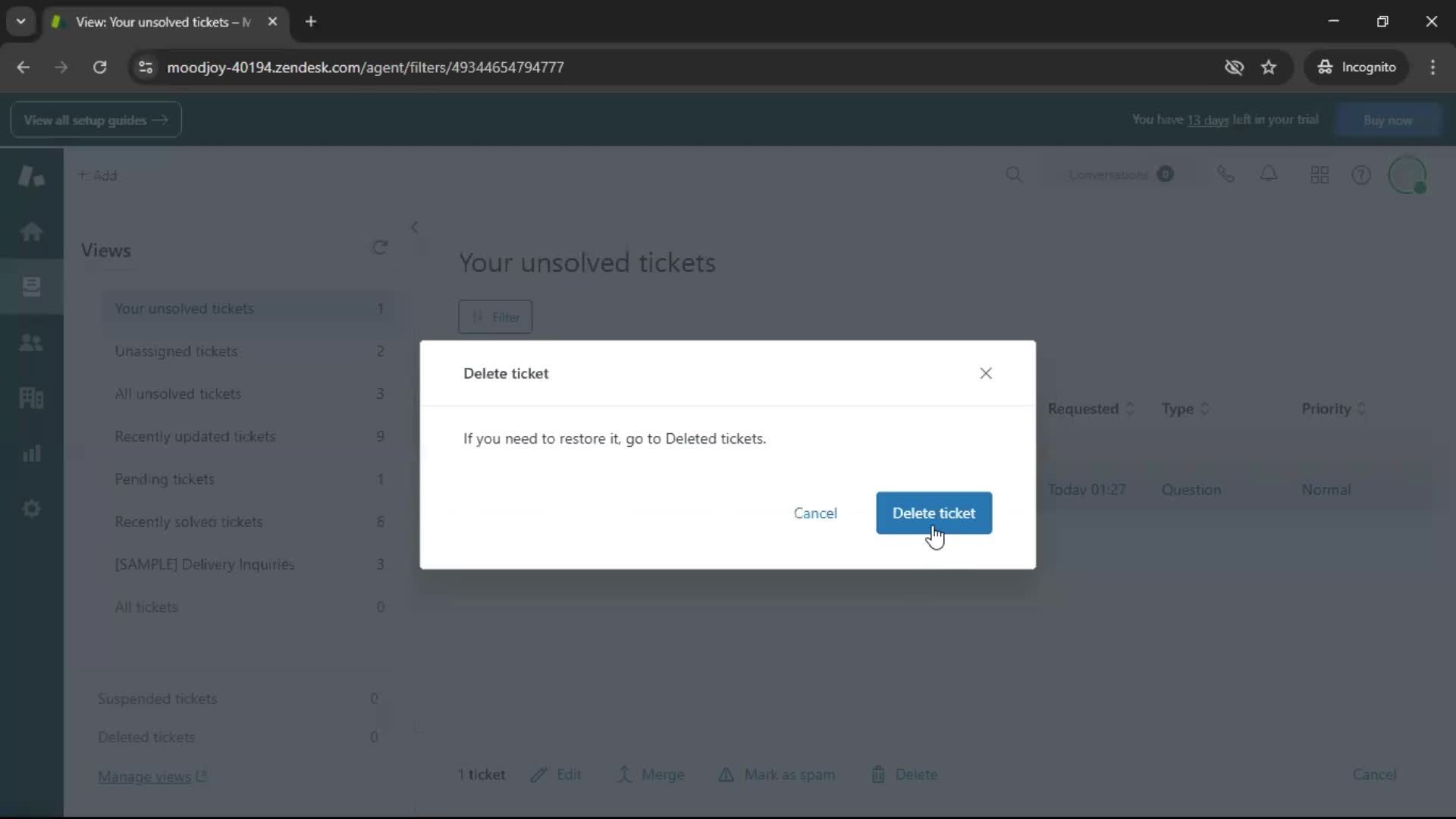Viewport: 1456px width, 819px height.
Task: Click the third-party cookies eye icon
Action: 1234,67
